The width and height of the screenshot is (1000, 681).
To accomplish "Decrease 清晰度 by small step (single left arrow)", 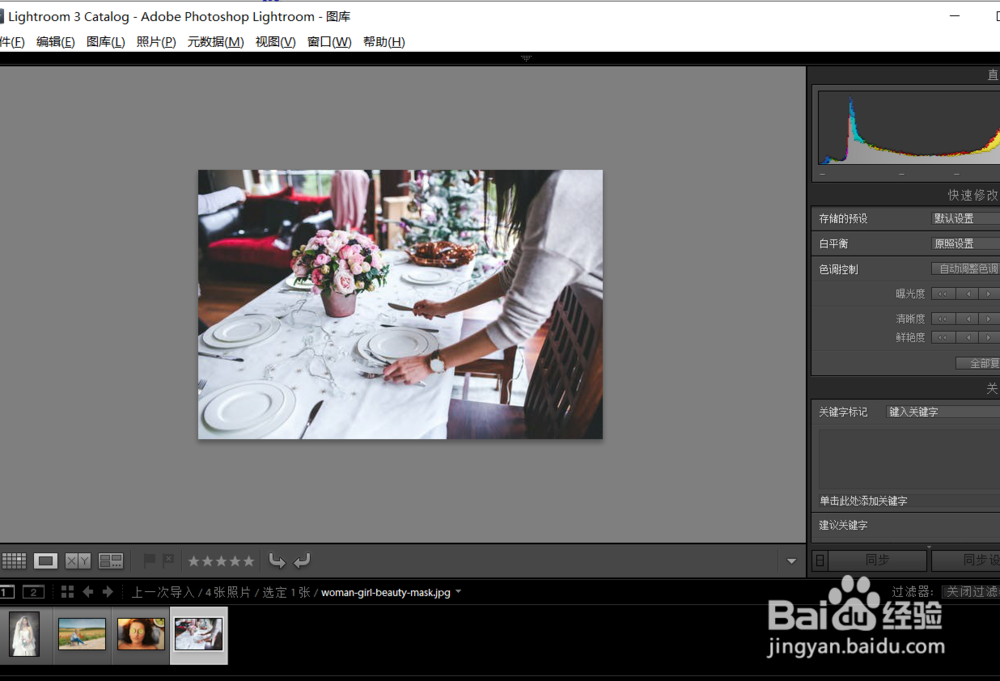I will [x=968, y=319].
